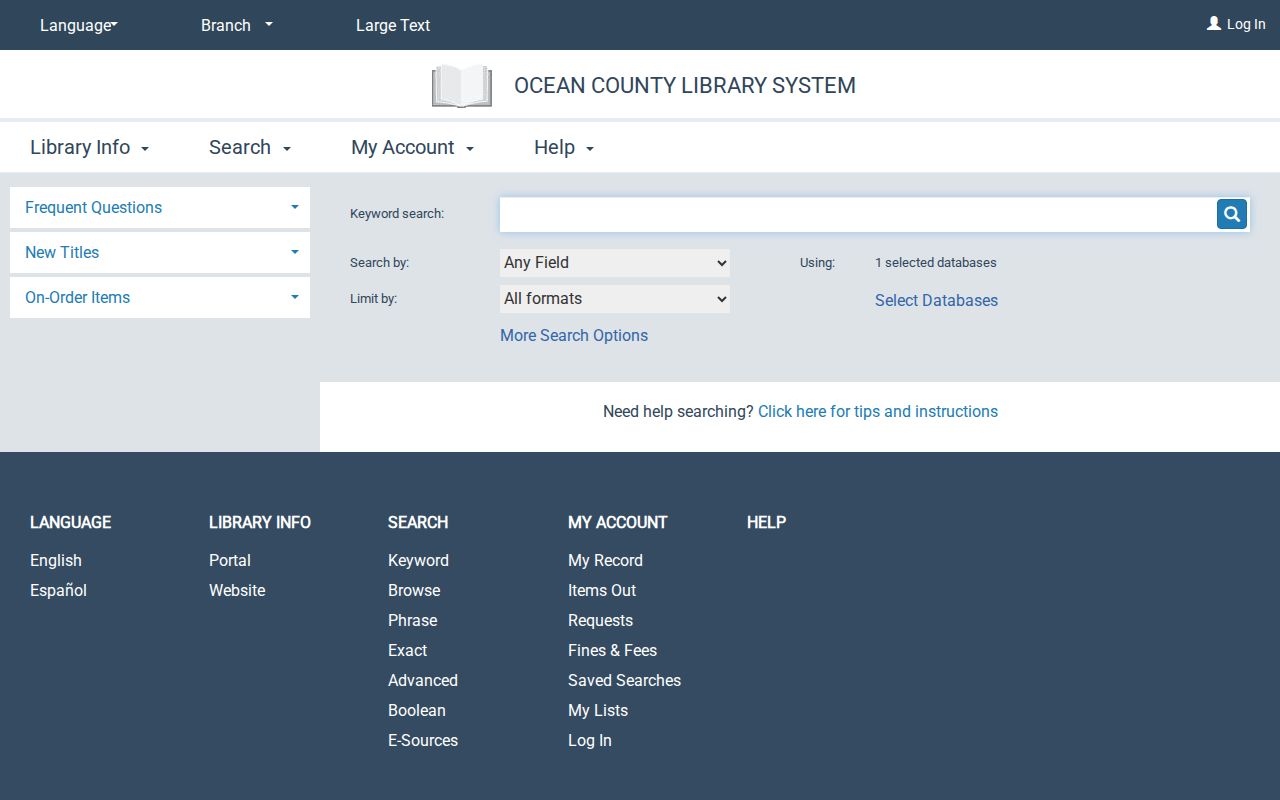
Task: Open the My Account menu
Action: (x=413, y=147)
